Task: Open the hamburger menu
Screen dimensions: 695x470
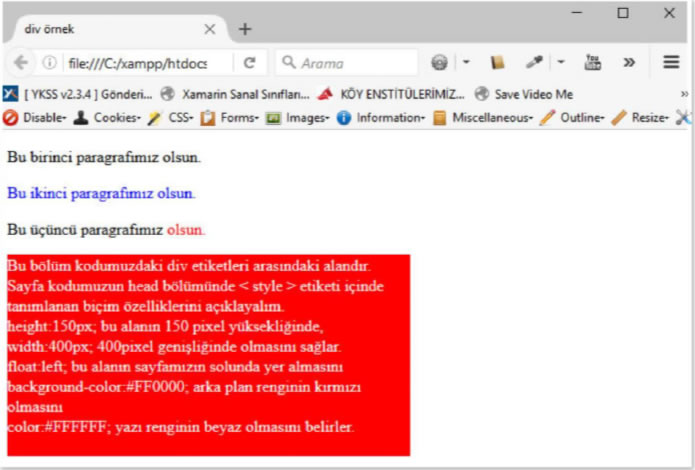Action: click(x=672, y=62)
